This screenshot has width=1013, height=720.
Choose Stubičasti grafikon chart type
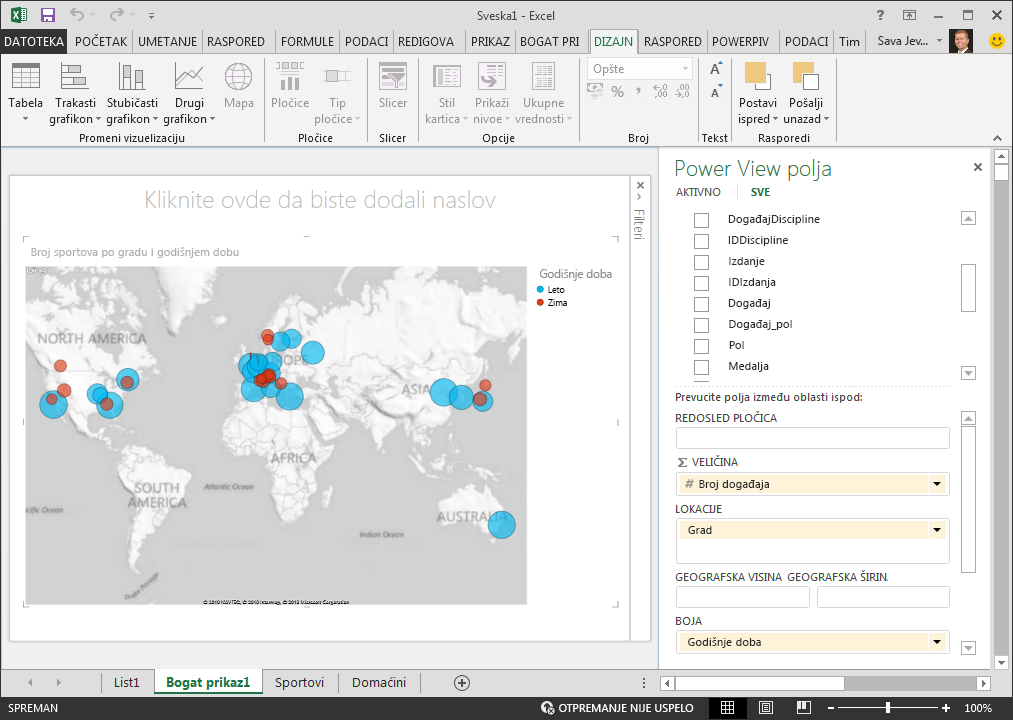coord(132,92)
